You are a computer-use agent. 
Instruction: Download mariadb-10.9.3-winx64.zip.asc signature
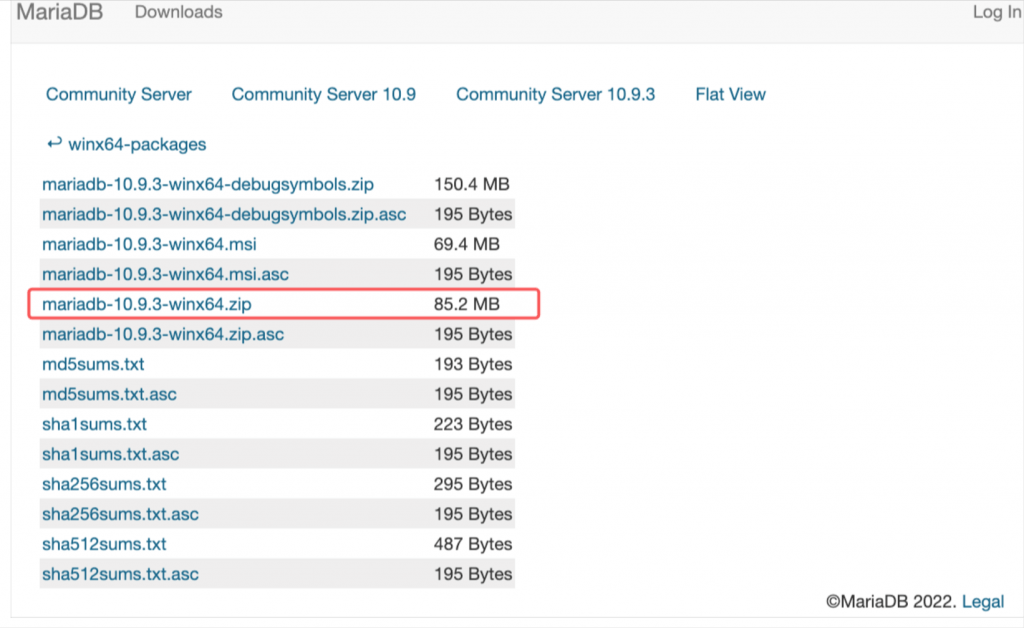tap(163, 335)
